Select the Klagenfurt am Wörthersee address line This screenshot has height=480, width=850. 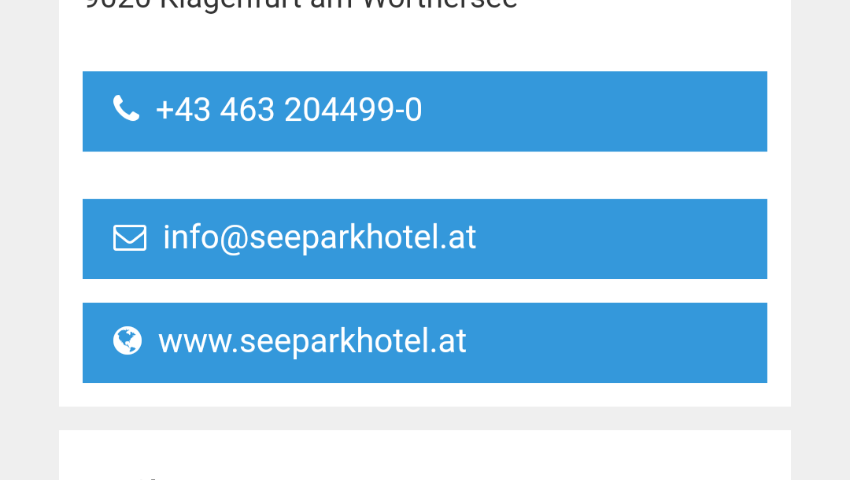[x=301, y=4]
